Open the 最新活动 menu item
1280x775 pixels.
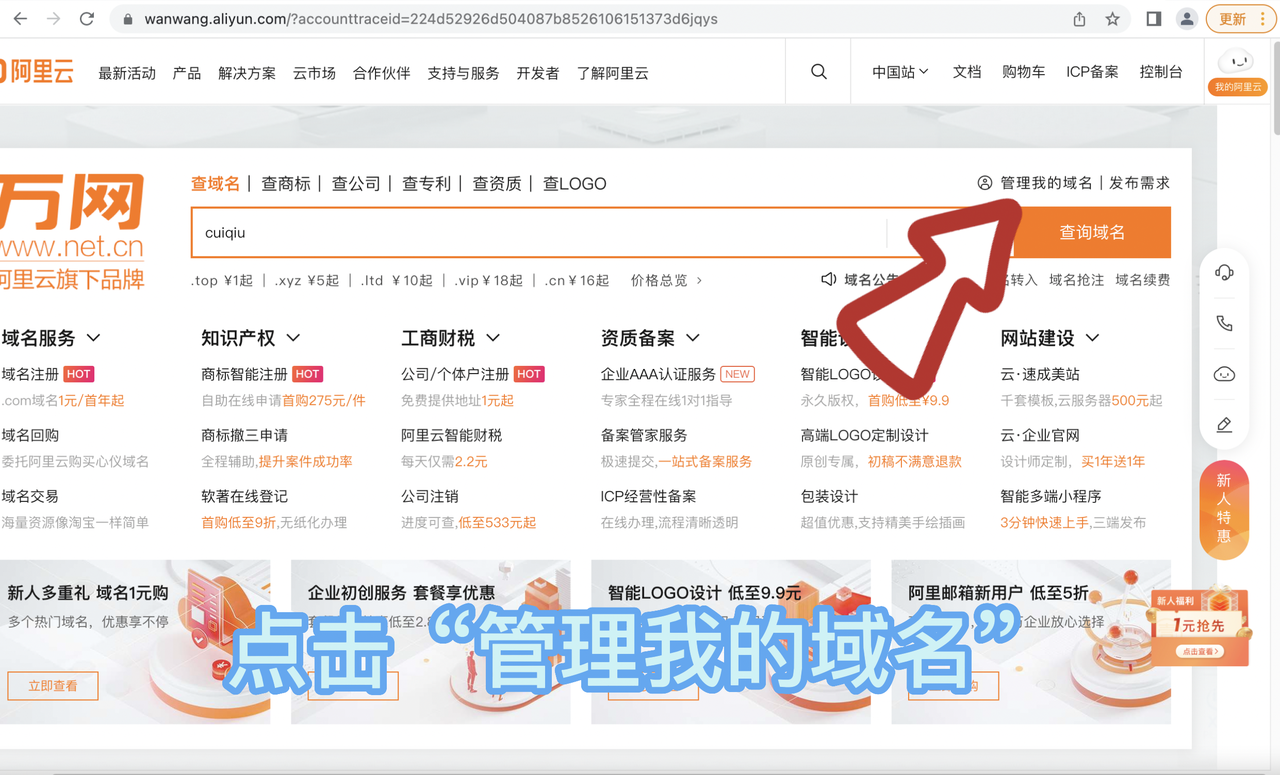[127, 73]
